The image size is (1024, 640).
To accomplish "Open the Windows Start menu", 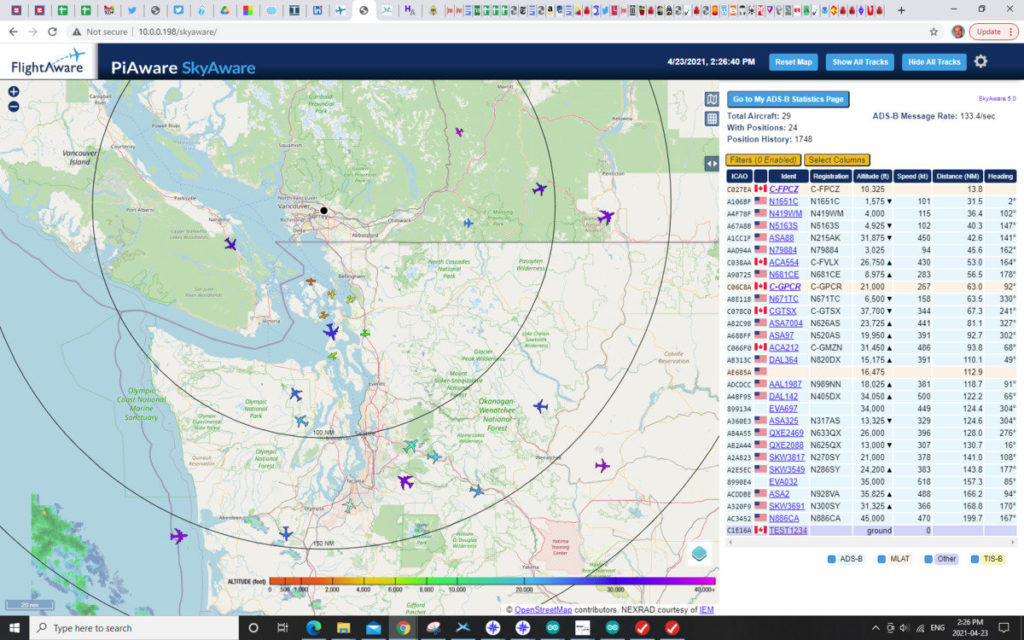I will tap(14, 628).
